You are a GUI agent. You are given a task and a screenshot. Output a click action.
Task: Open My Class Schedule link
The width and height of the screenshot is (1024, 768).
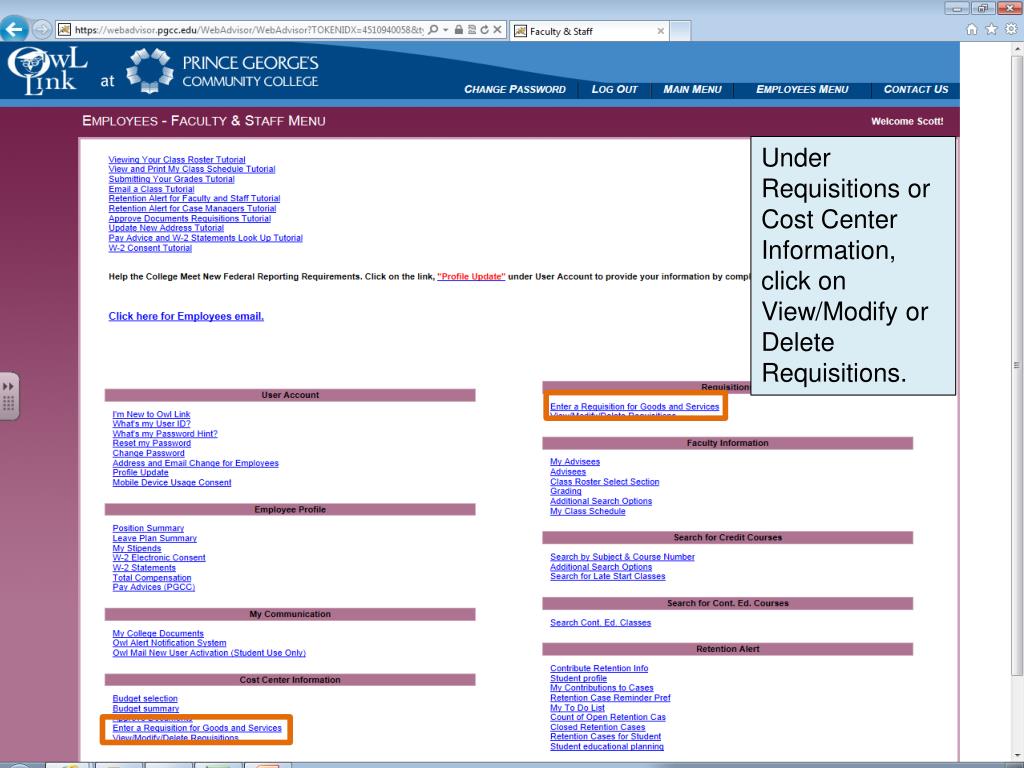click(587, 511)
